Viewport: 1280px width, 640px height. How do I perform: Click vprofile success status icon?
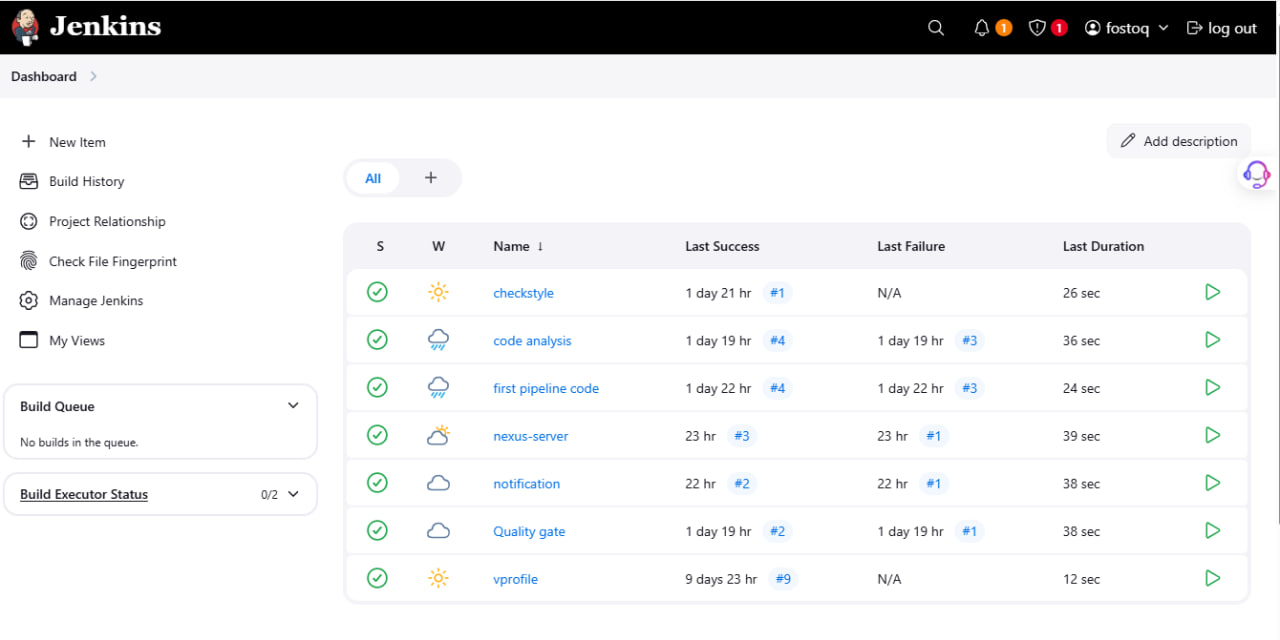point(377,578)
